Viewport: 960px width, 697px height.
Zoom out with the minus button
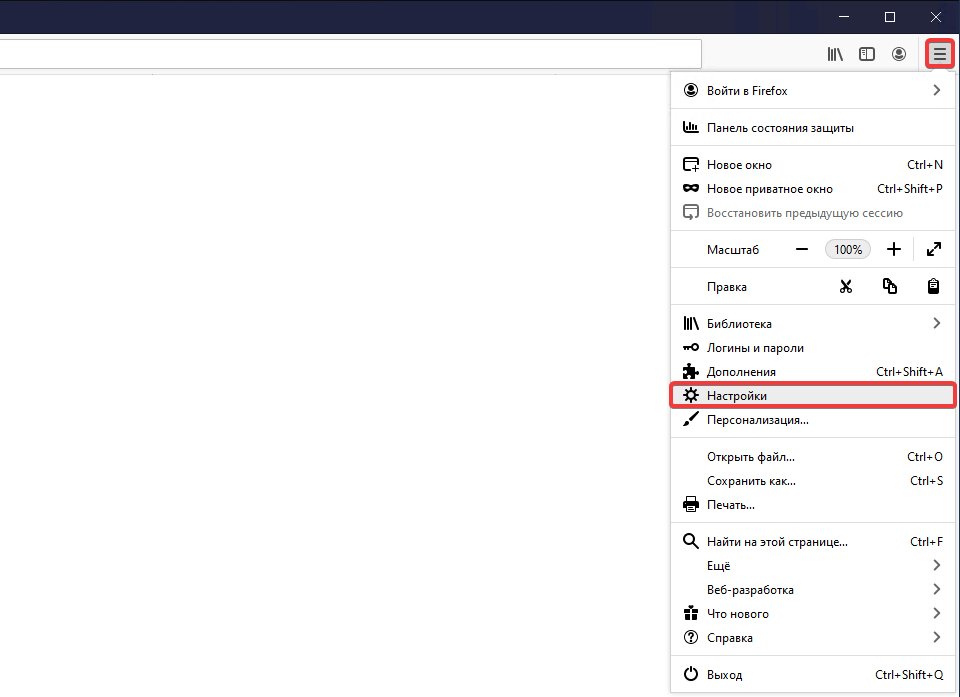[x=802, y=249]
